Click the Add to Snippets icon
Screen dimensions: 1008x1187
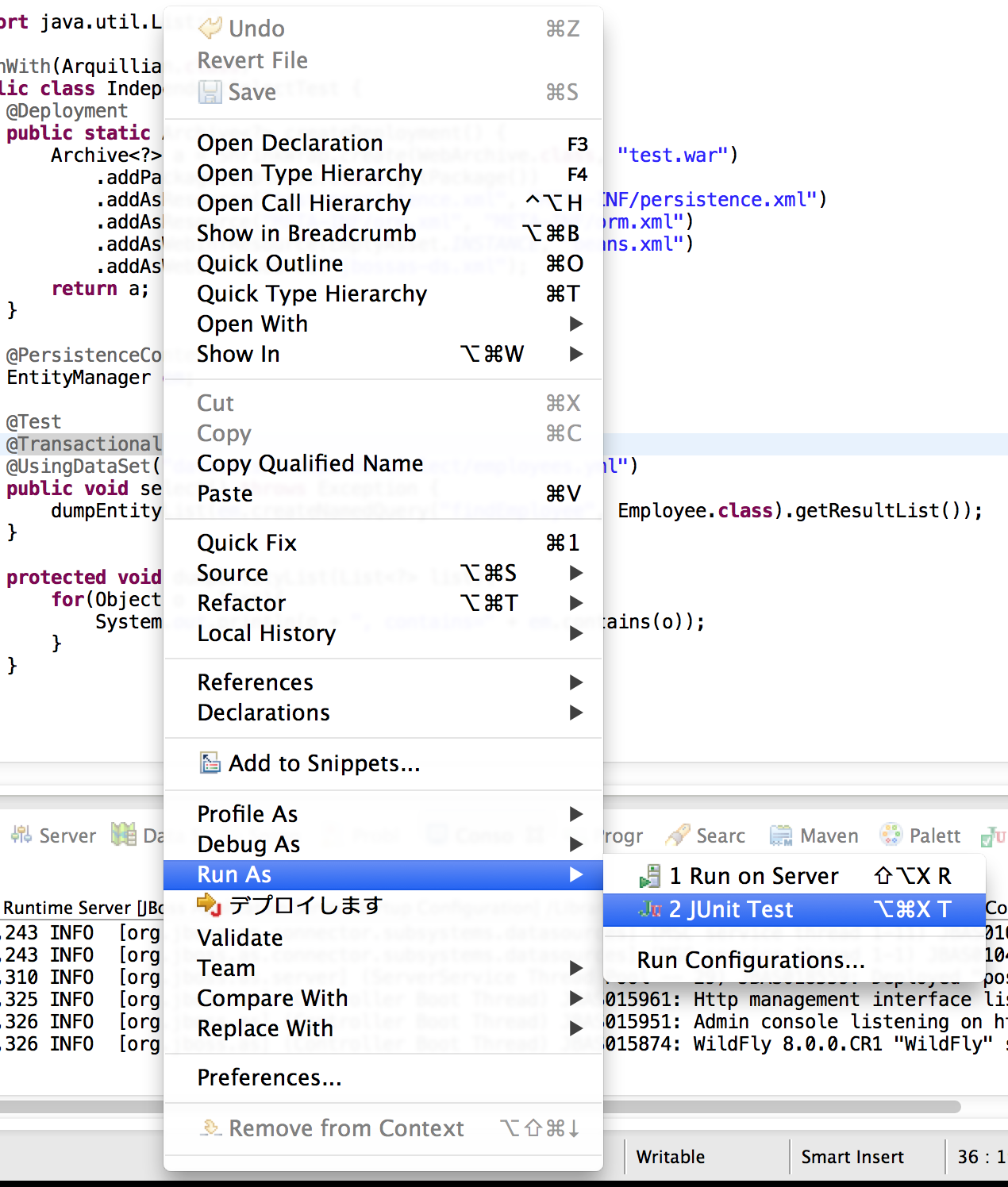coord(210,763)
